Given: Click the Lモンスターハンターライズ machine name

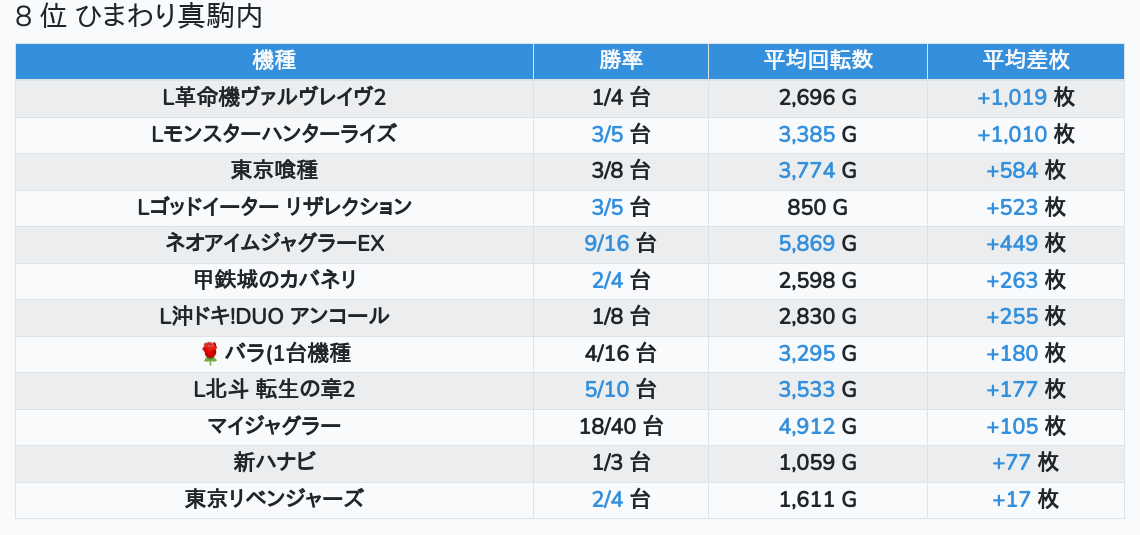Looking at the screenshot, I should (274, 134).
